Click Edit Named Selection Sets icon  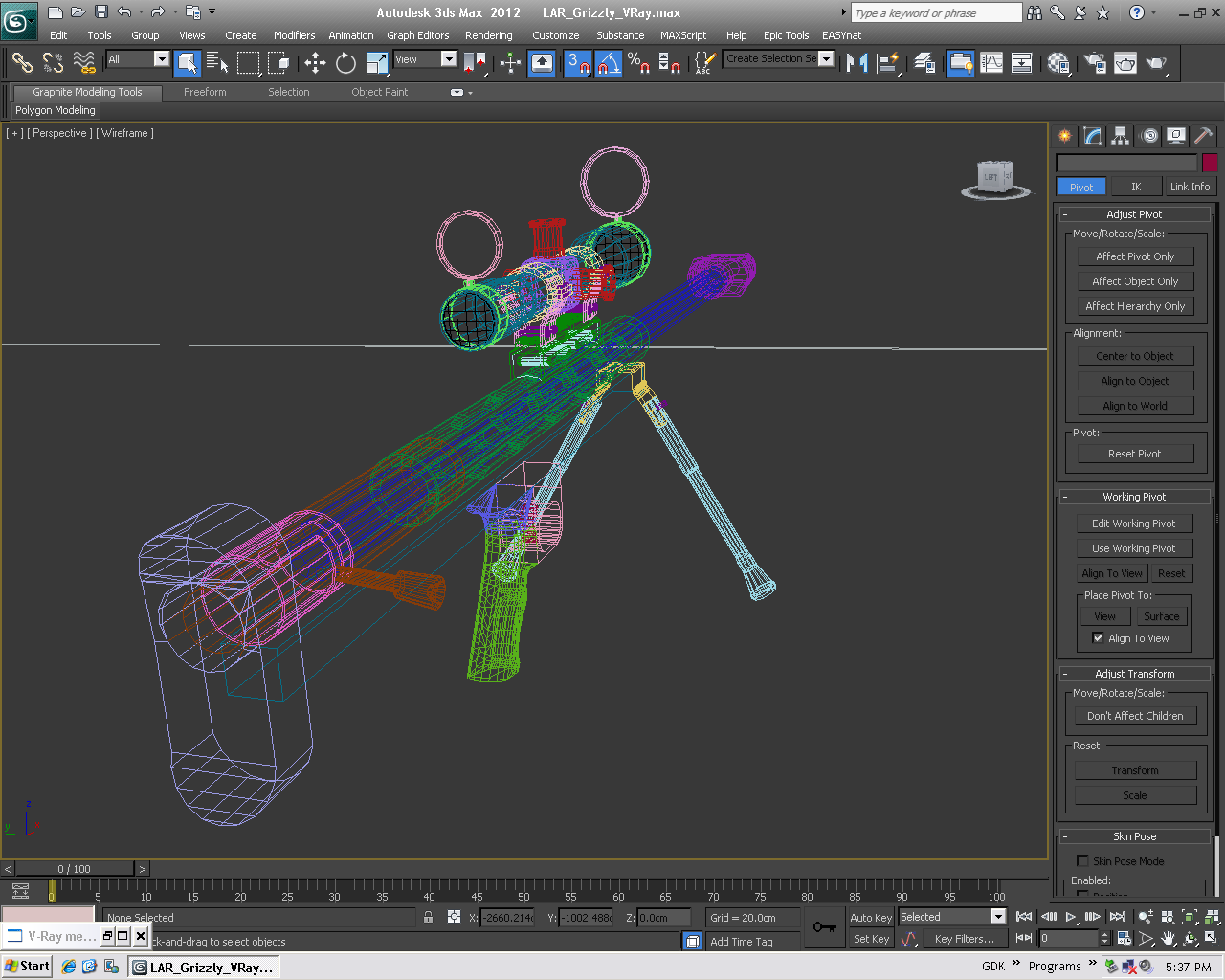pyautogui.click(x=704, y=63)
